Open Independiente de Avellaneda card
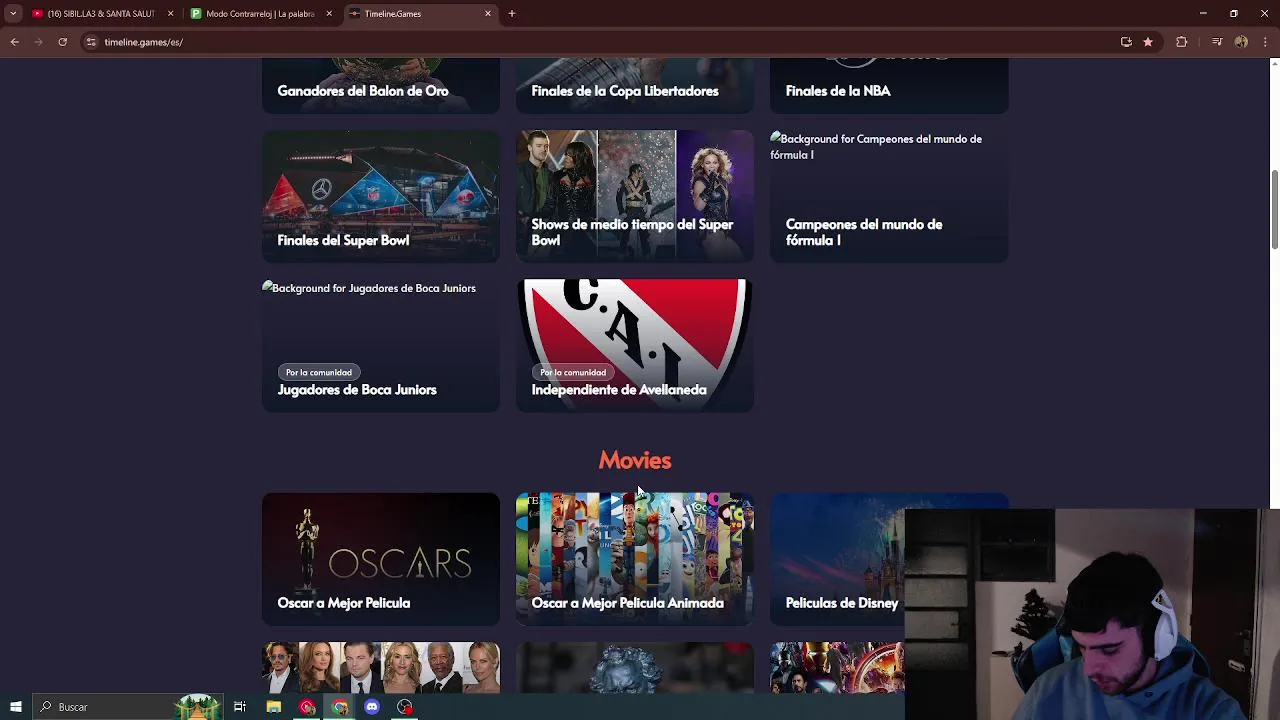The height and width of the screenshot is (720, 1280). (635, 346)
